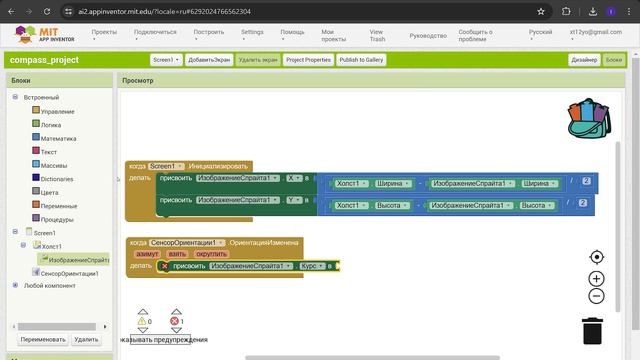The image size is (640, 360).
Task: Select Процедуры blocks category
Action: [x=57, y=219]
